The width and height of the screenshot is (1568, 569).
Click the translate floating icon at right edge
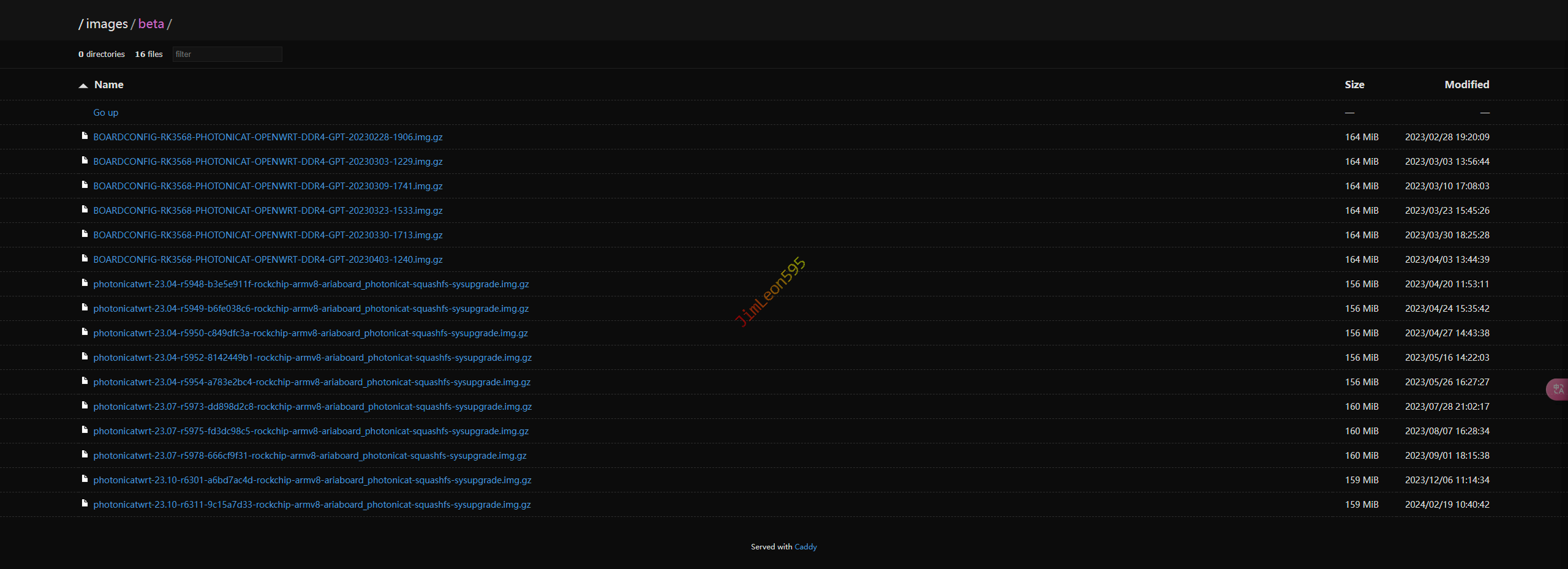point(1558,389)
